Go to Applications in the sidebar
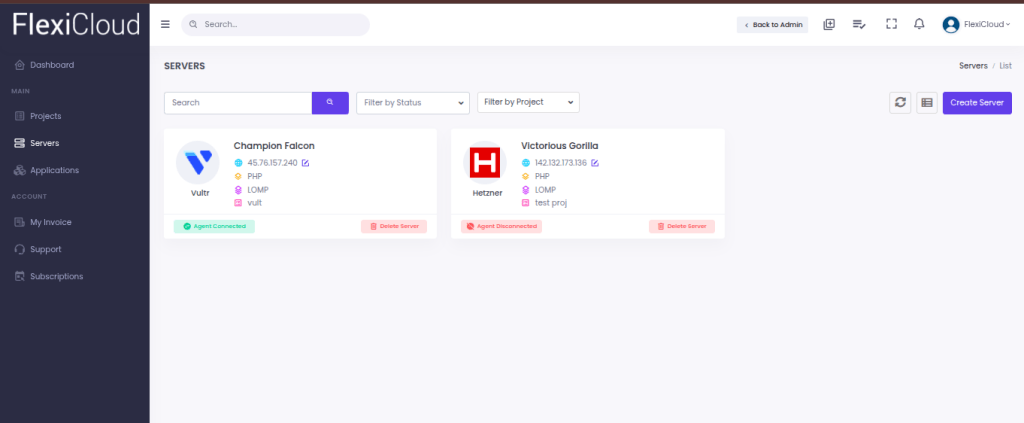Image resolution: width=1024 pixels, height=423 pixels. pyautogui.click(x=54, y=170)
